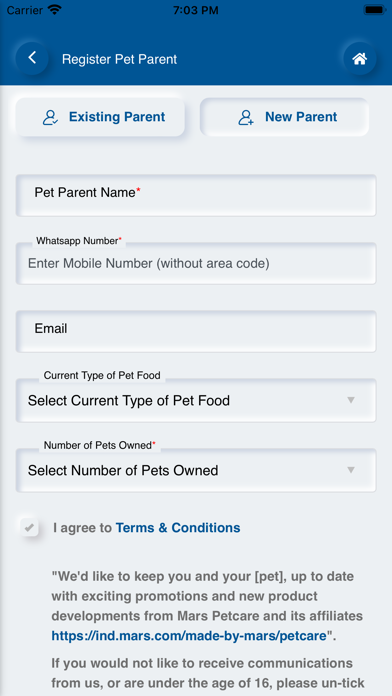Image resolution: width=392 pixels, height=696 pixels.
Task: Open the Terms & Conditions link
Action: [178, 528]
